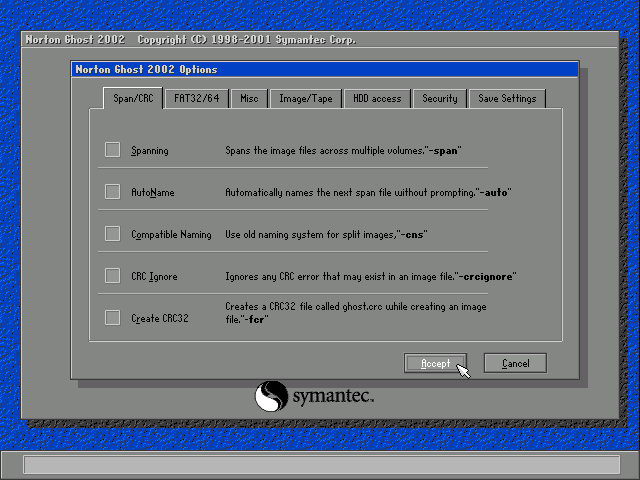Click the Cancel button
This screenshot has height=480, width=640.
point(515,363)
